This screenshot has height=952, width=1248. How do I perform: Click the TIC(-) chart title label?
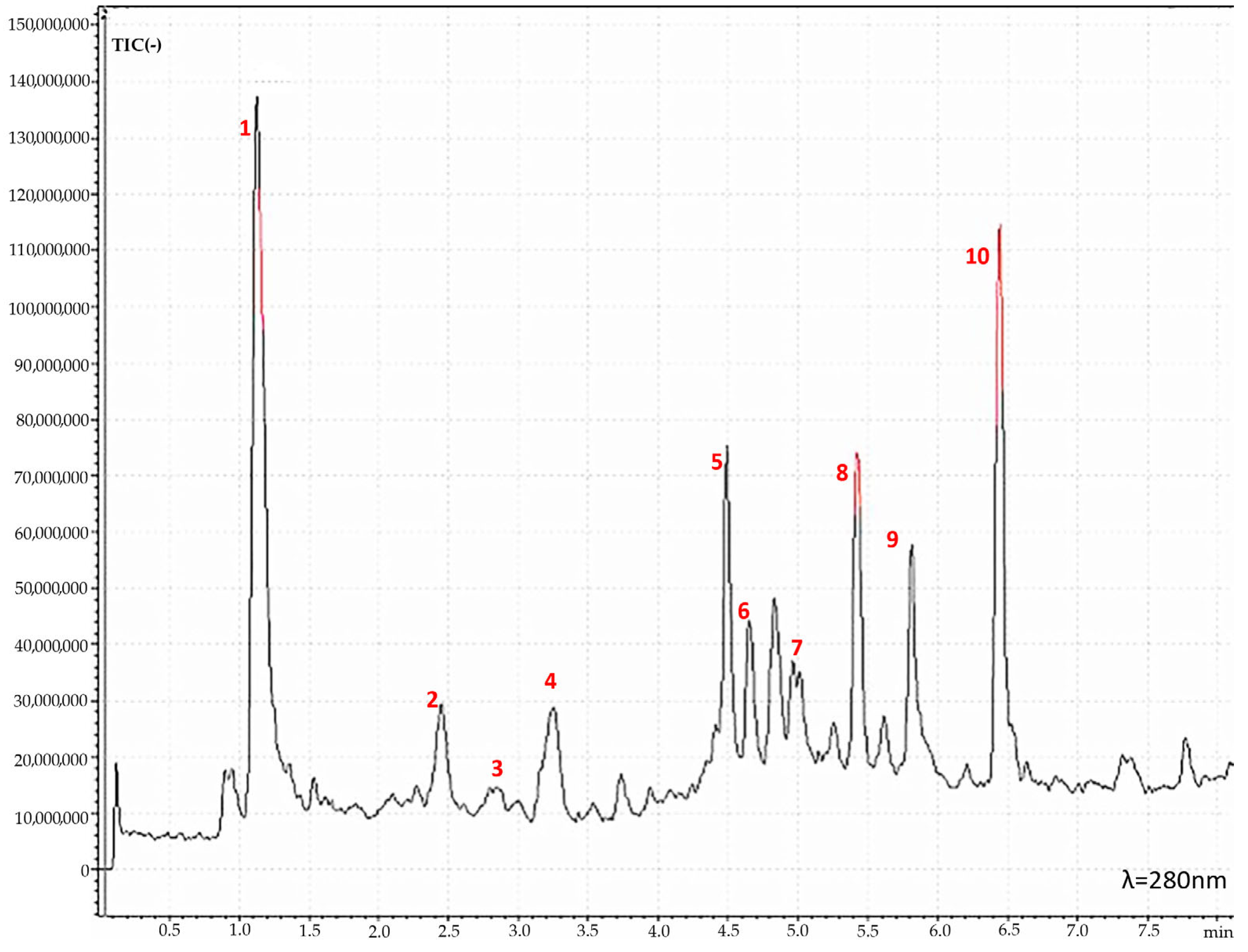(x=137, y=45)
